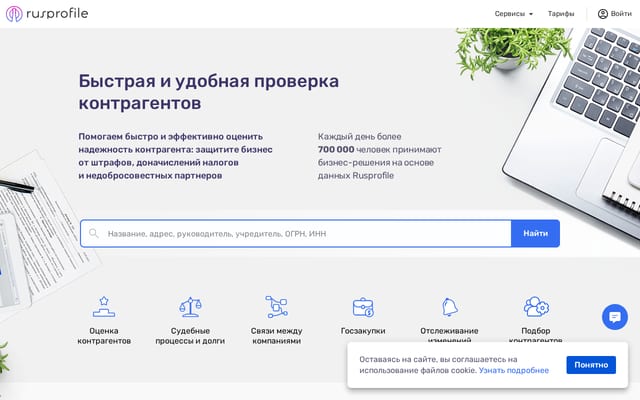Open Оценка контрагентов podium icon
640x400 pixels.
pos(104,307)
